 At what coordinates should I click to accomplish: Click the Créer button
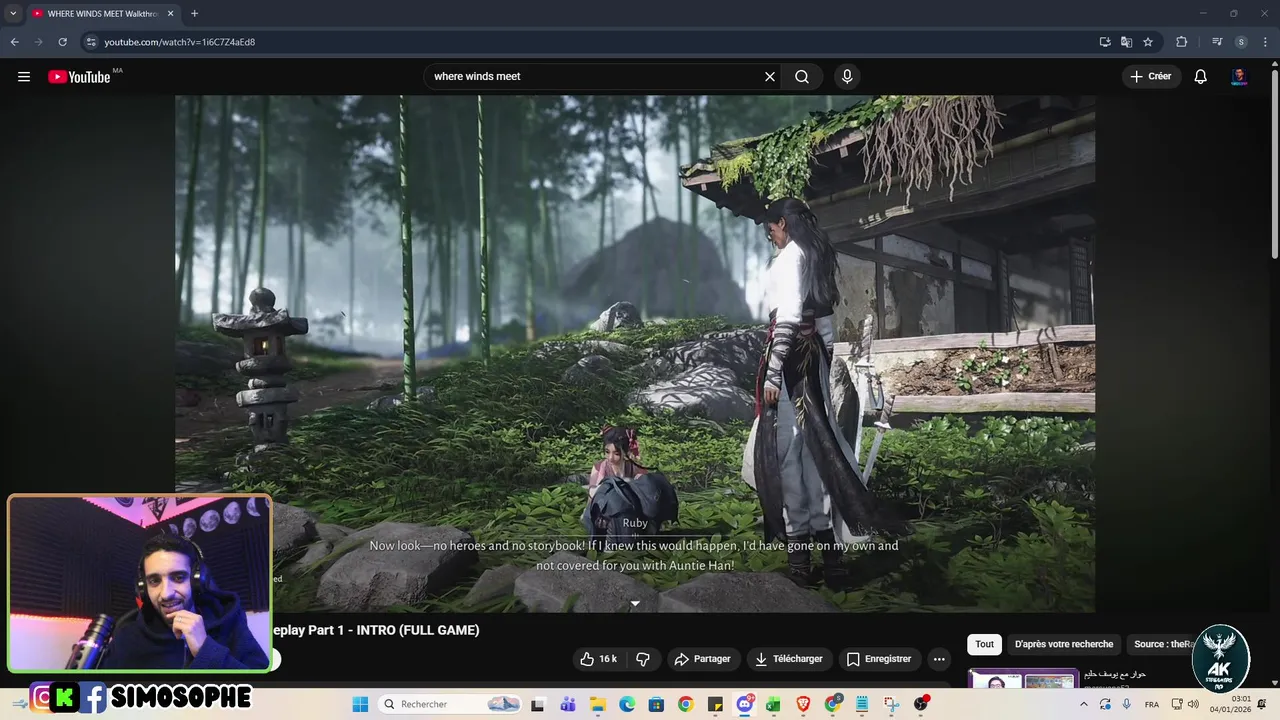[1151, 77]
